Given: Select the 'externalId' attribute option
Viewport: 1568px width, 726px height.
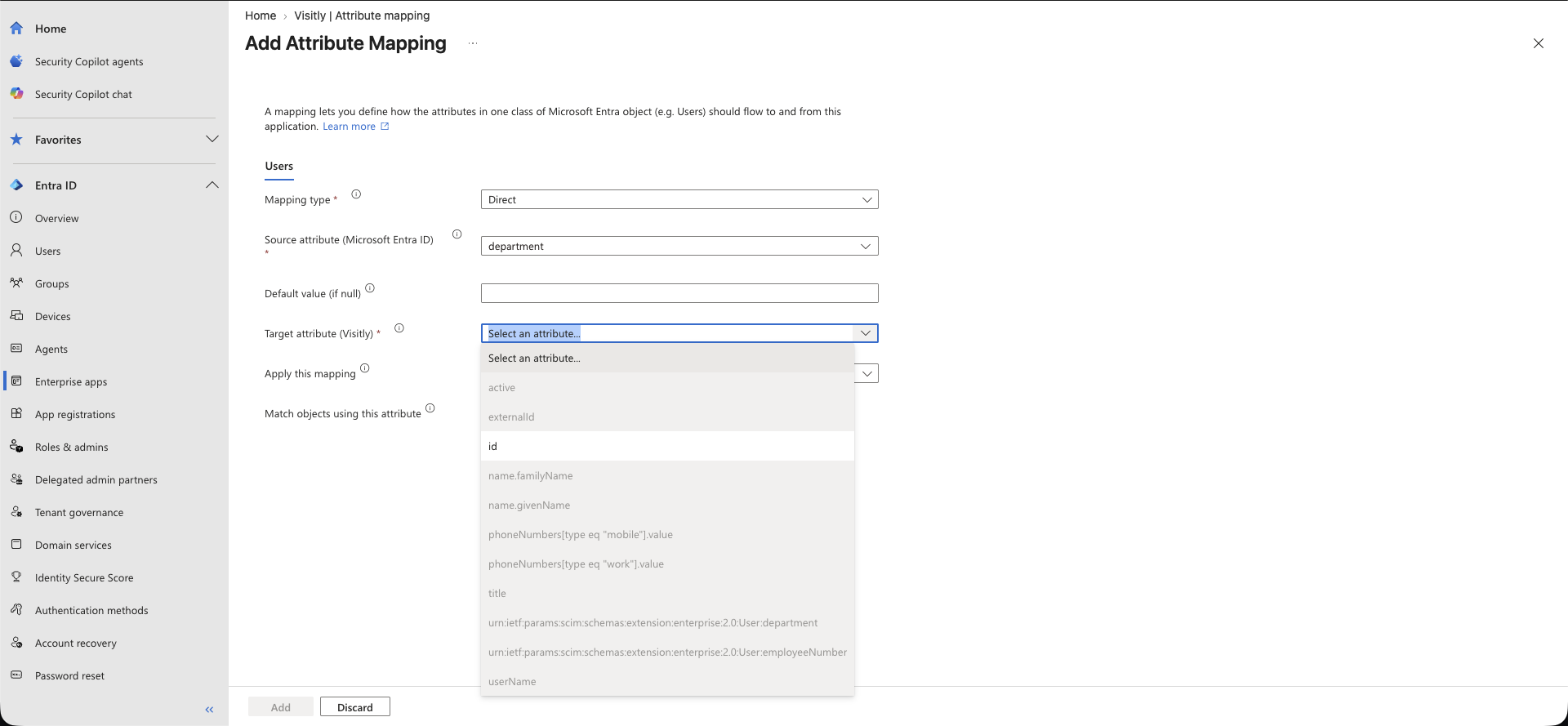Looking at the screenshot, I should click(667, 416).
